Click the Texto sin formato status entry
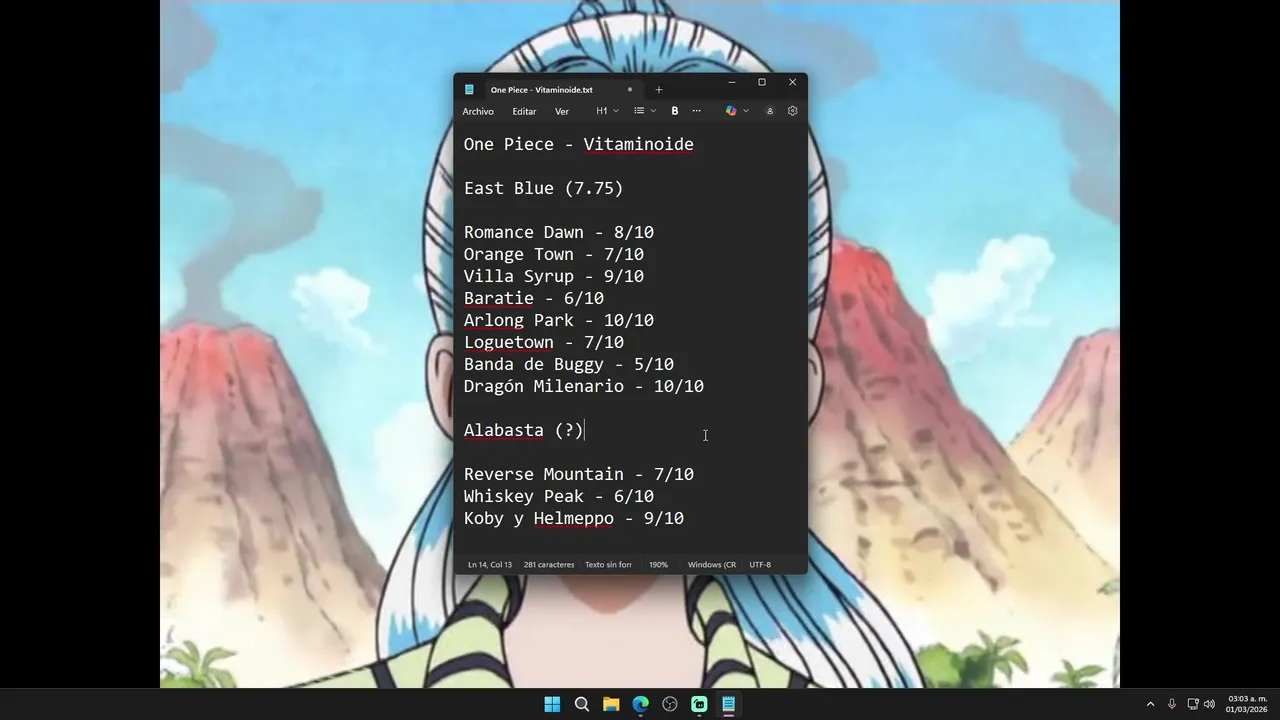The width and height of the screenshot is (1280, 720). pos(608,565)
